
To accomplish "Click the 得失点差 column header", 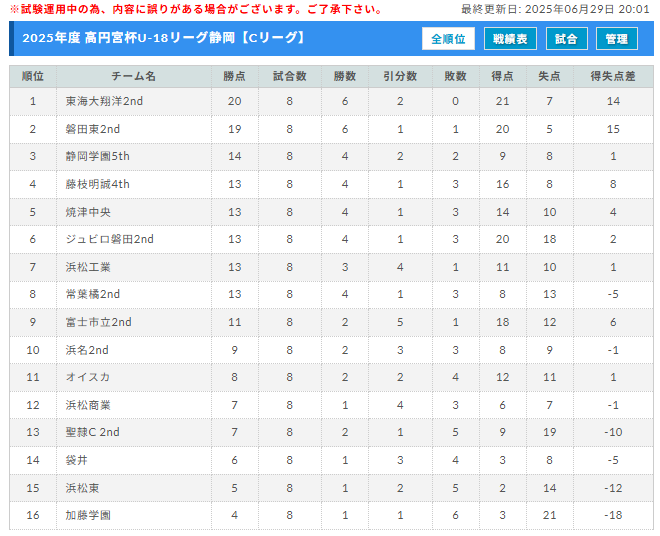I will [613, 76].
